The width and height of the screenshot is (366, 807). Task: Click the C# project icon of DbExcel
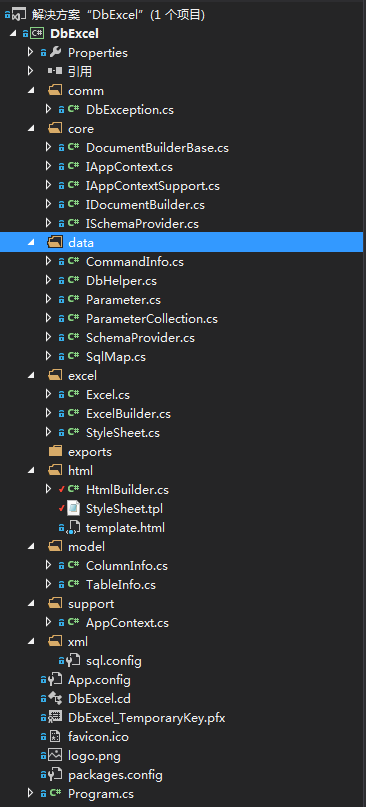pos(38,33)
